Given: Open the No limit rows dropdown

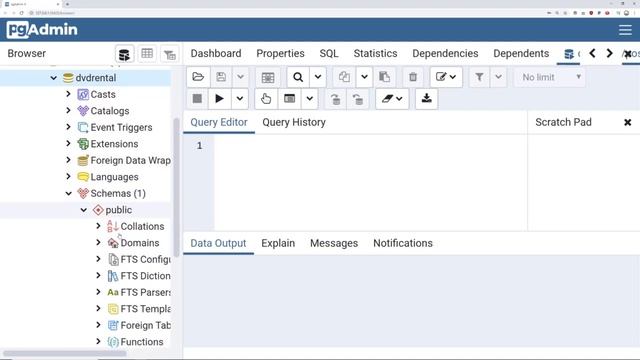Looking at the screenshot, I should 550,77.
